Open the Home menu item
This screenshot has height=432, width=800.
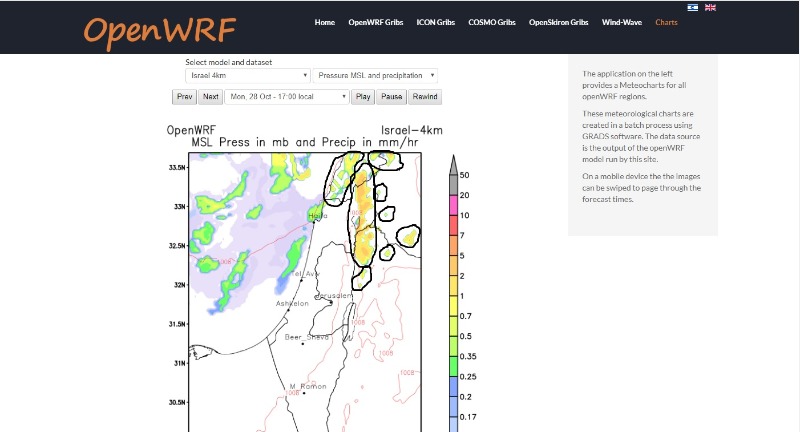click(324, 22)
